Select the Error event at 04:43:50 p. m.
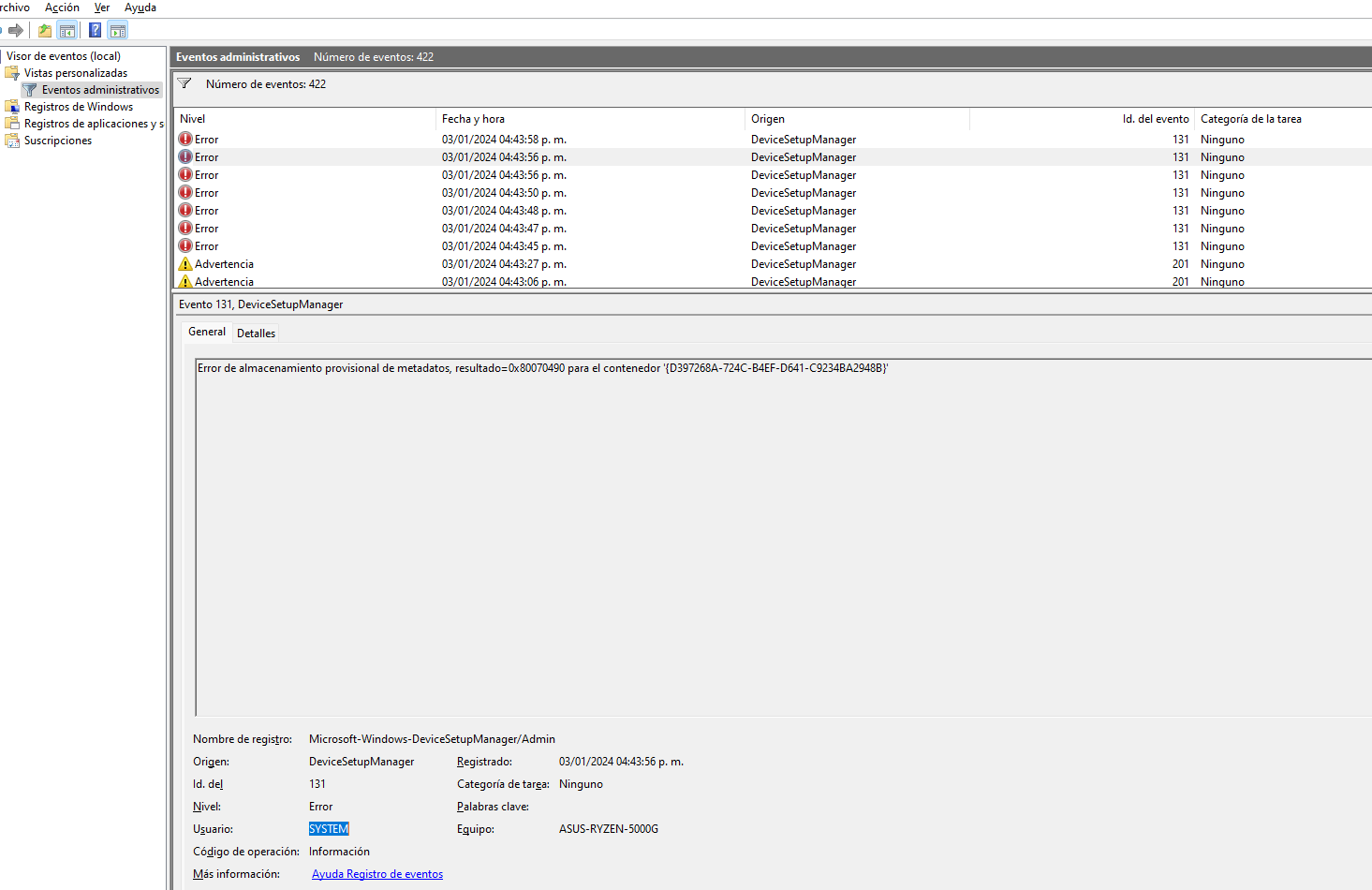This screenshot has width=1372, height=890. (x=773, y=192)
